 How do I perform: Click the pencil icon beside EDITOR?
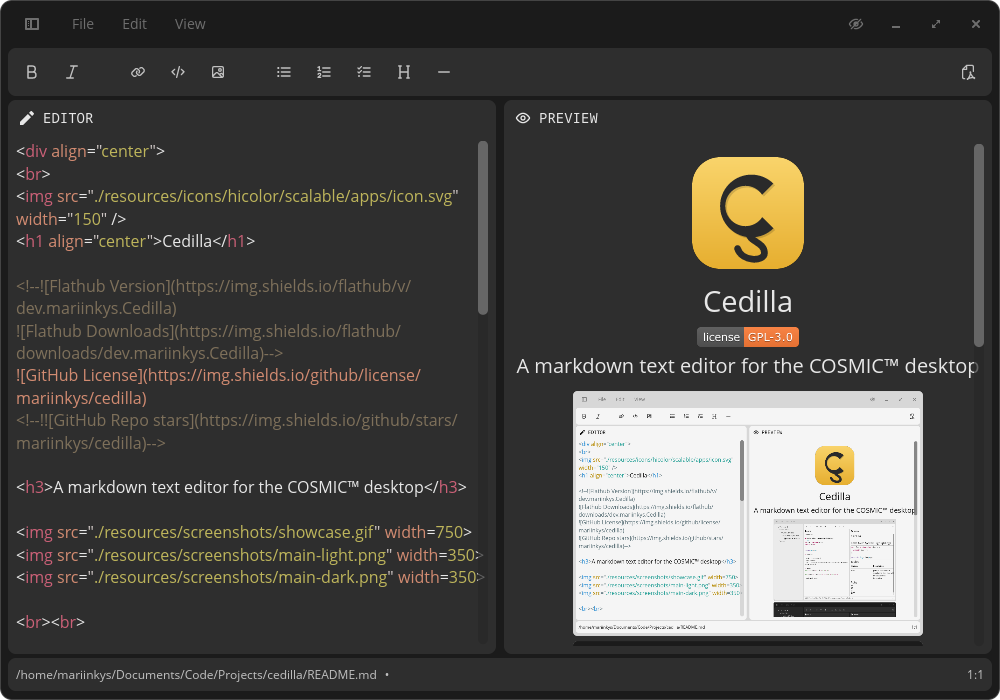click(26, 118)
